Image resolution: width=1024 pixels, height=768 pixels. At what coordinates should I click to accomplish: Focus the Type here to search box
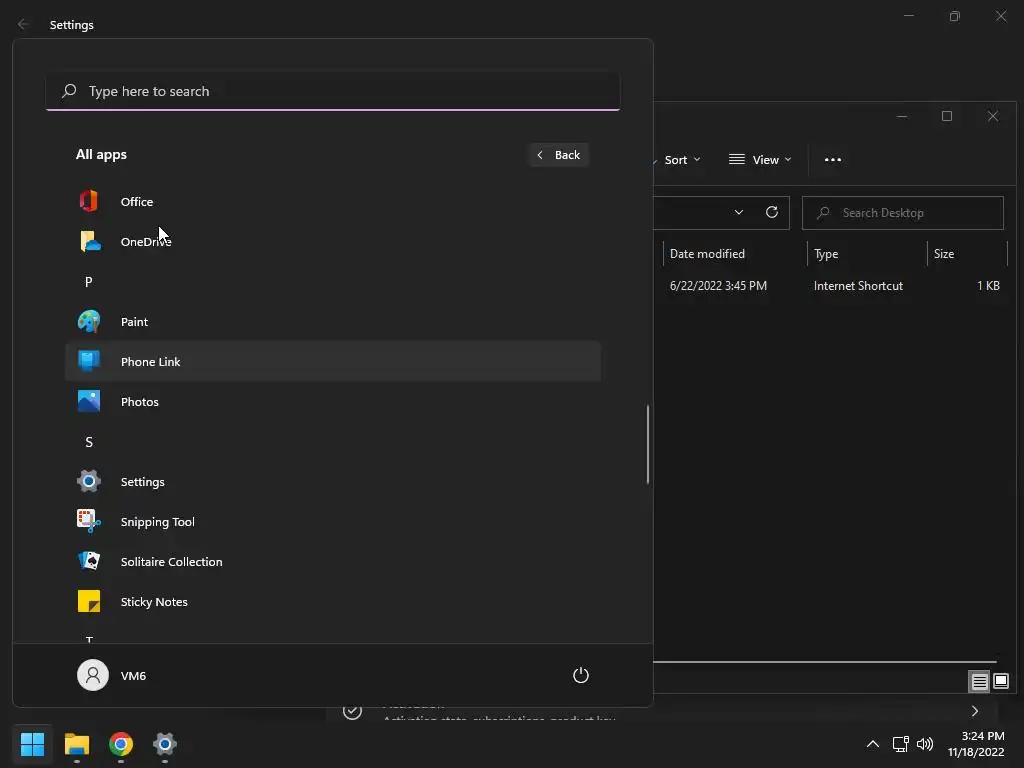tap(333, 91)
